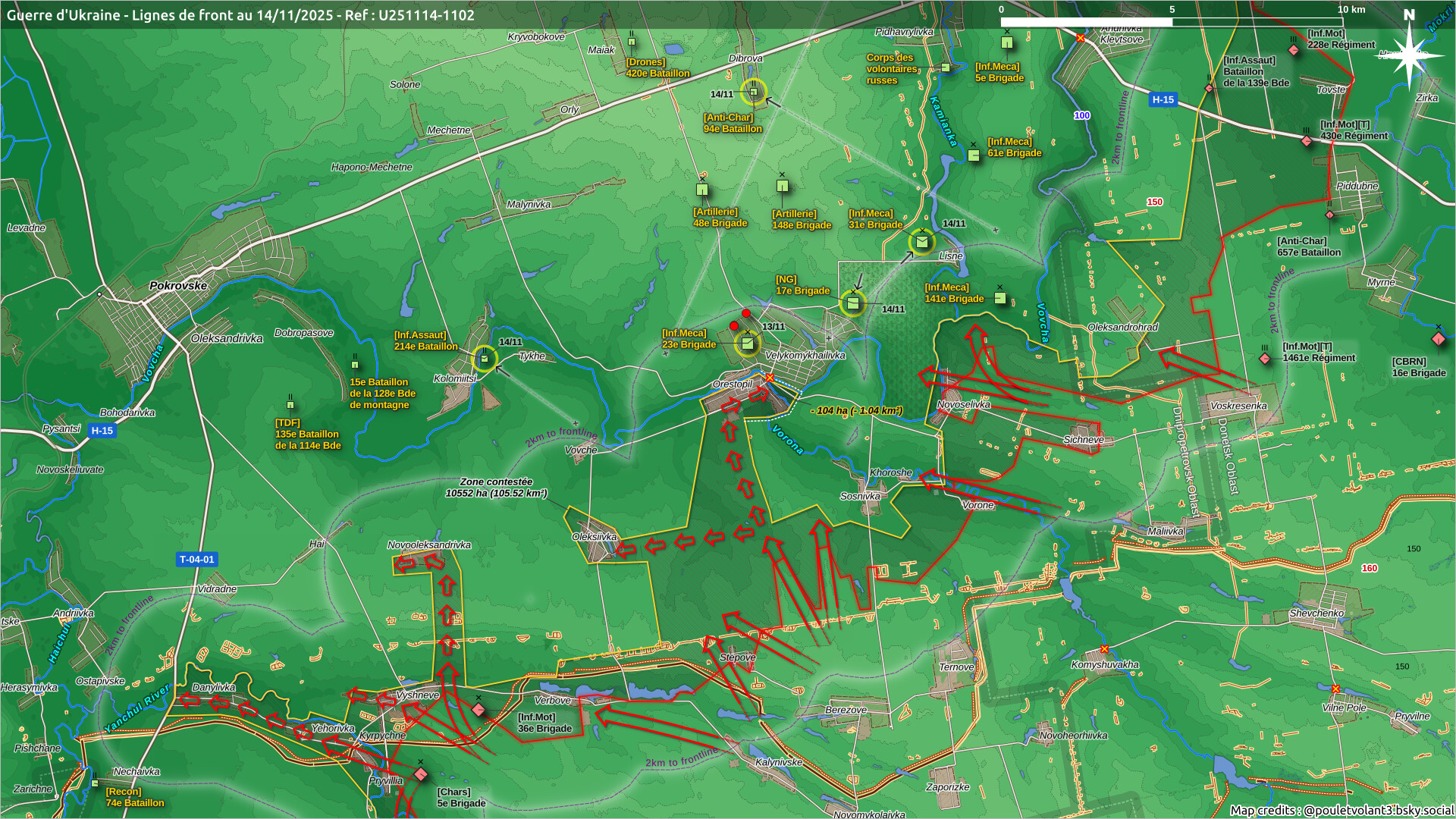Click the 1461e Régiment red diamond icon
Image resolution: width=1456 pixels, height=819 pixels.
coord(1265,358)
